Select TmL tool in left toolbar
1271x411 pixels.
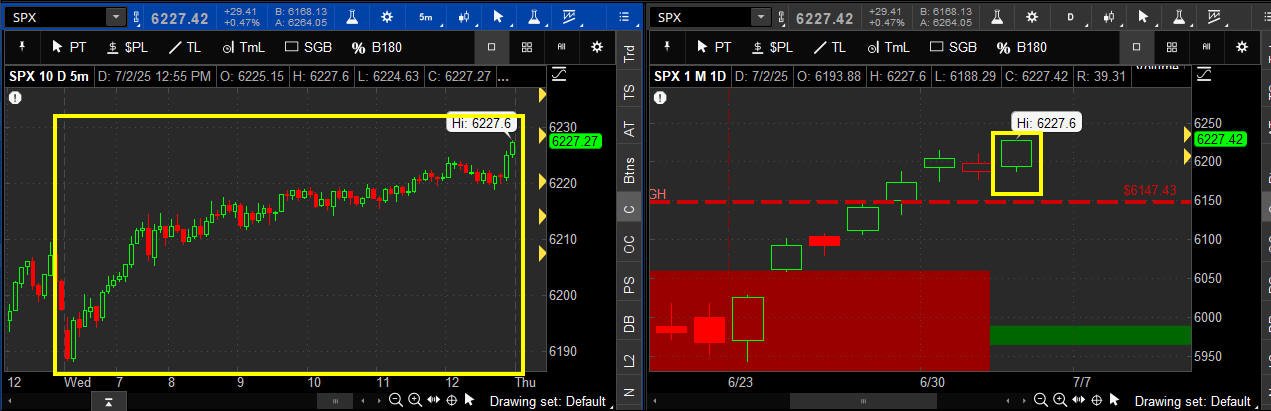click(x=243, y=47)
